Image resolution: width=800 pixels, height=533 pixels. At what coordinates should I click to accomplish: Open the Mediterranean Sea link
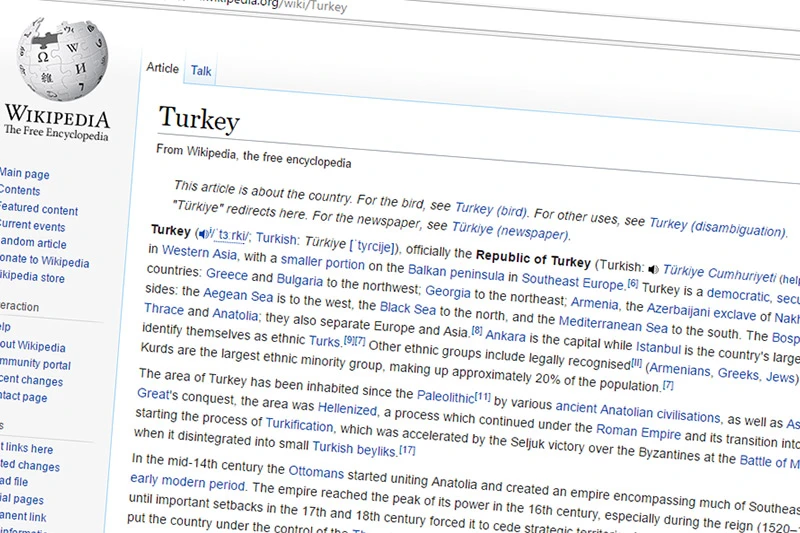[x=613, y=323]
